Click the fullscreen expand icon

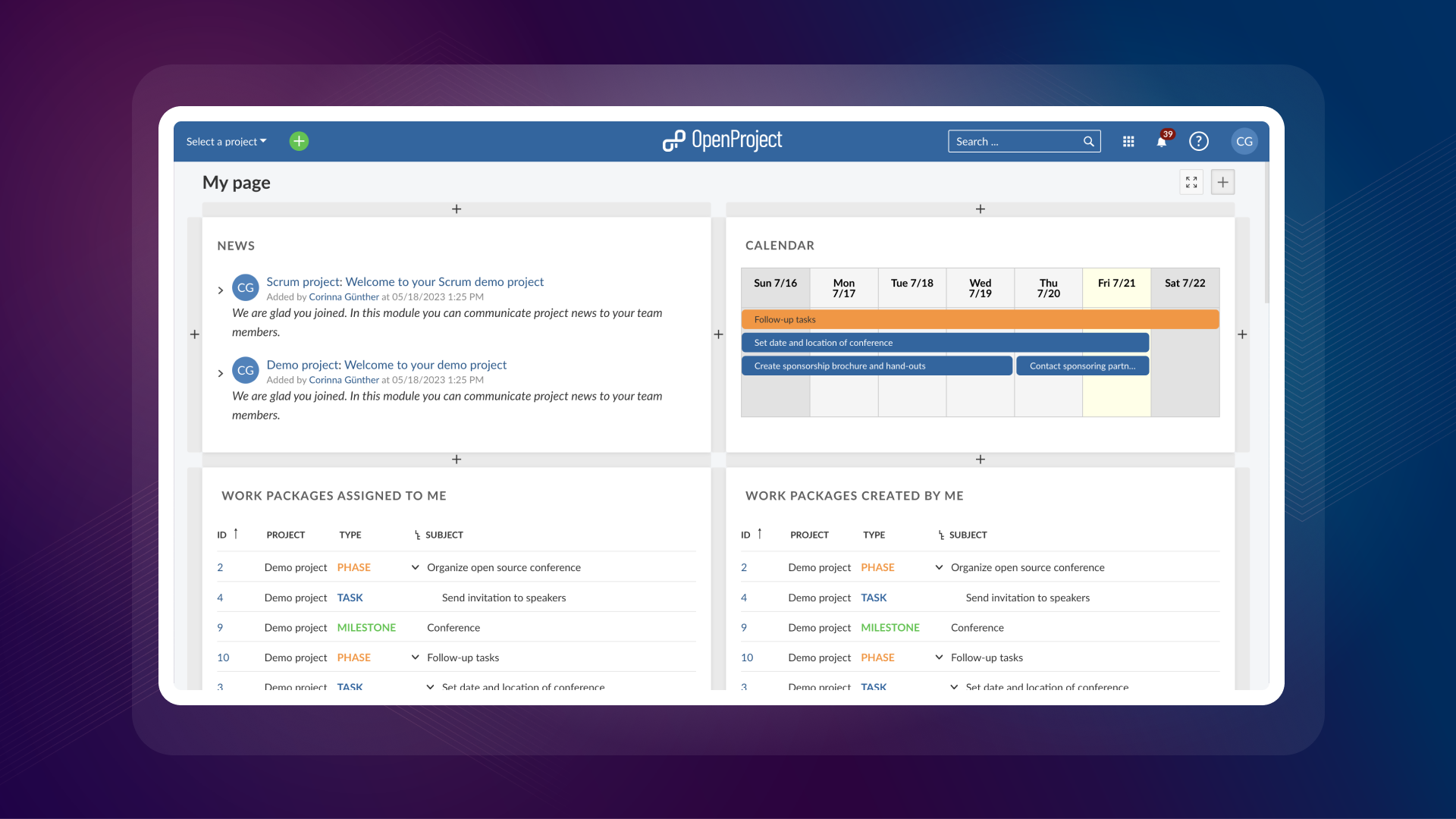click(1191, 181)
